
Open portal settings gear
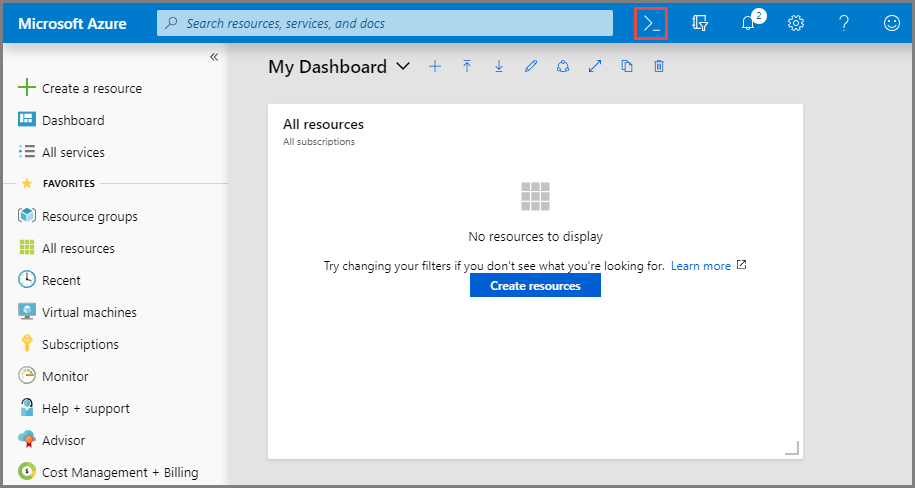click(x=796, y=23)
